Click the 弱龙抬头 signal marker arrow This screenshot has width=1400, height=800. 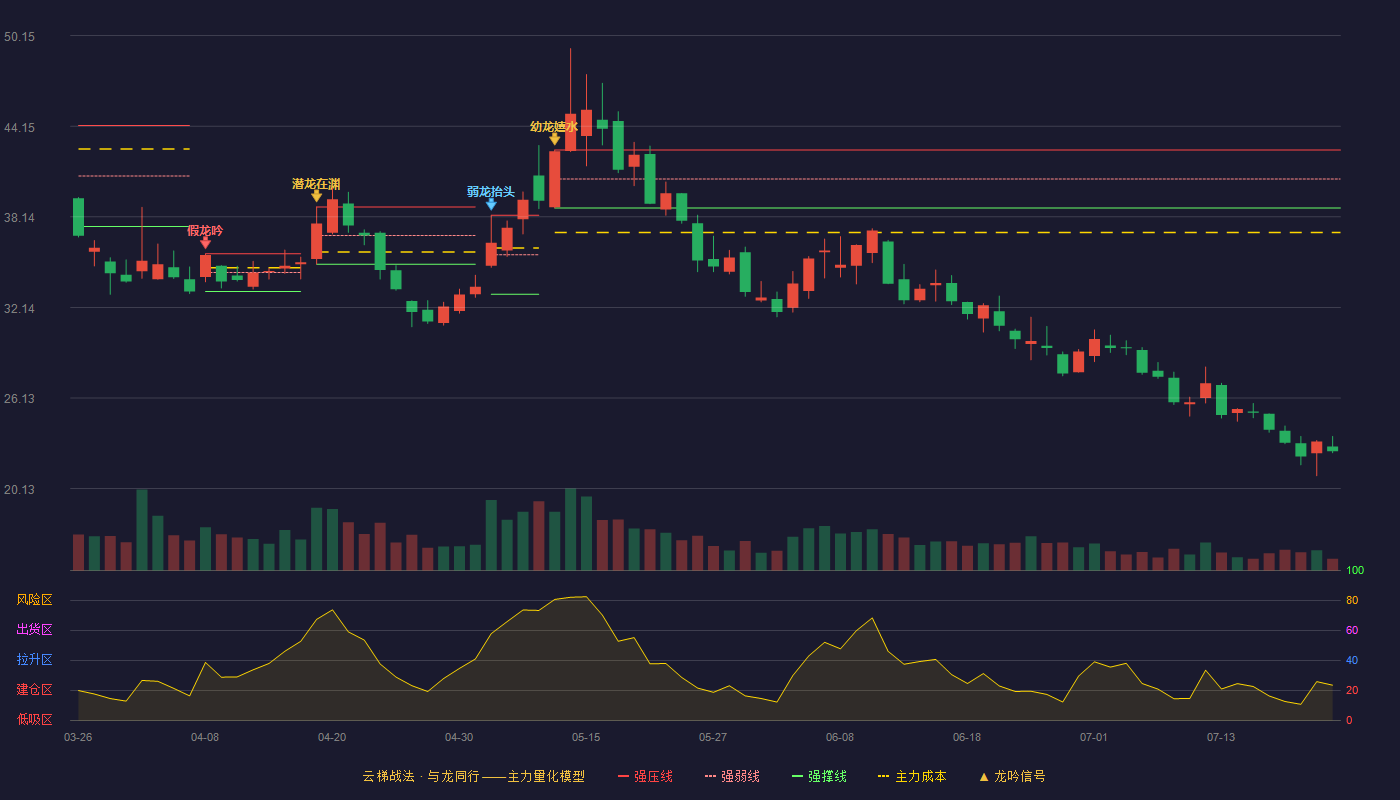pyautogui.click(x=491, y=204)
